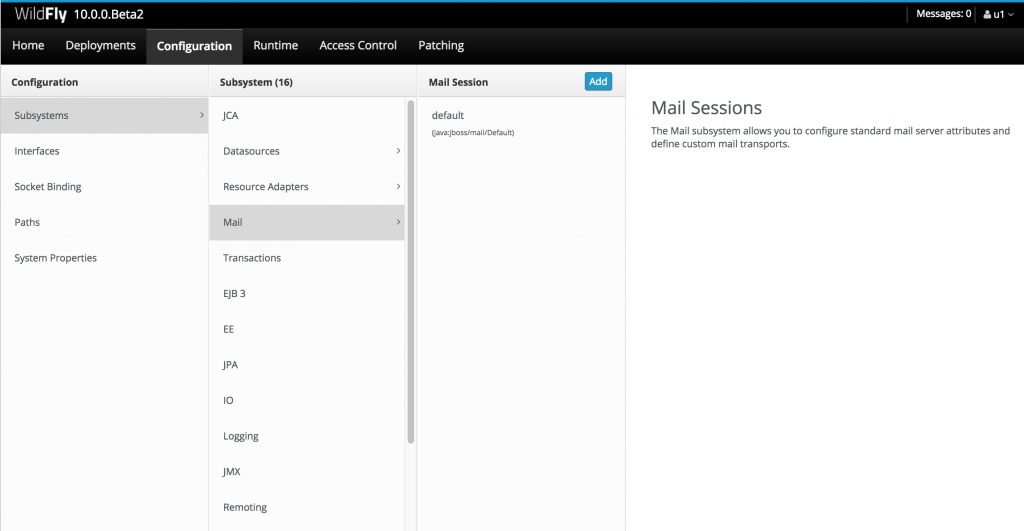
Task: Add a new mail session
Action: [x=598, y=82]
